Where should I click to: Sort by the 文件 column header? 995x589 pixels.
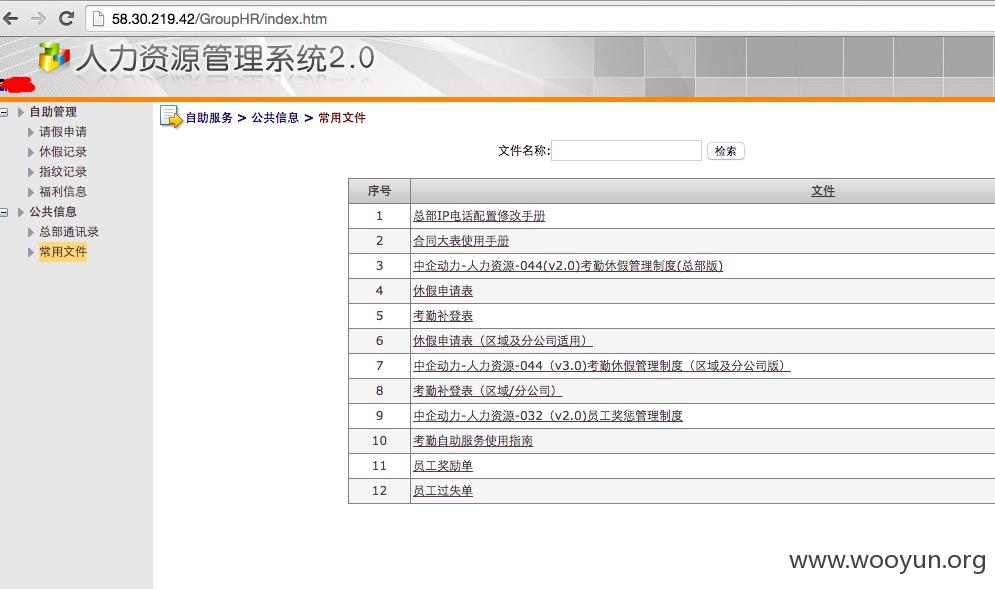tap(823, 190)
